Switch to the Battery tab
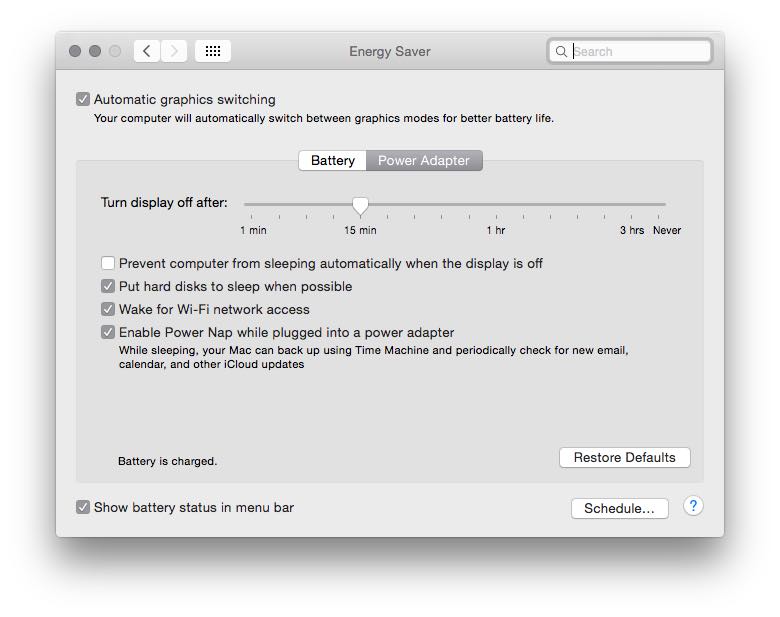 [332, 161]
